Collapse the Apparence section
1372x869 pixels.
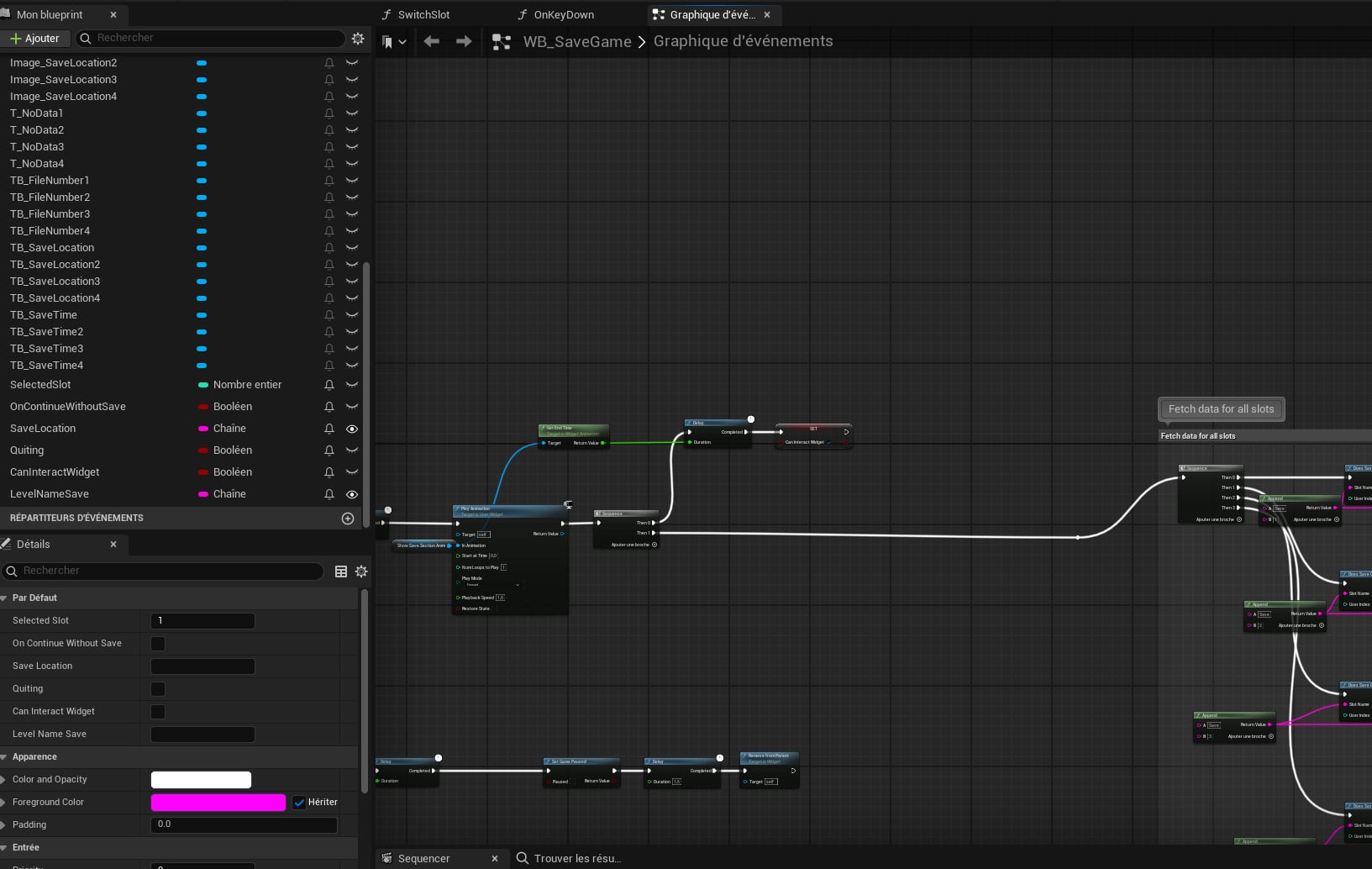point(5,757)
